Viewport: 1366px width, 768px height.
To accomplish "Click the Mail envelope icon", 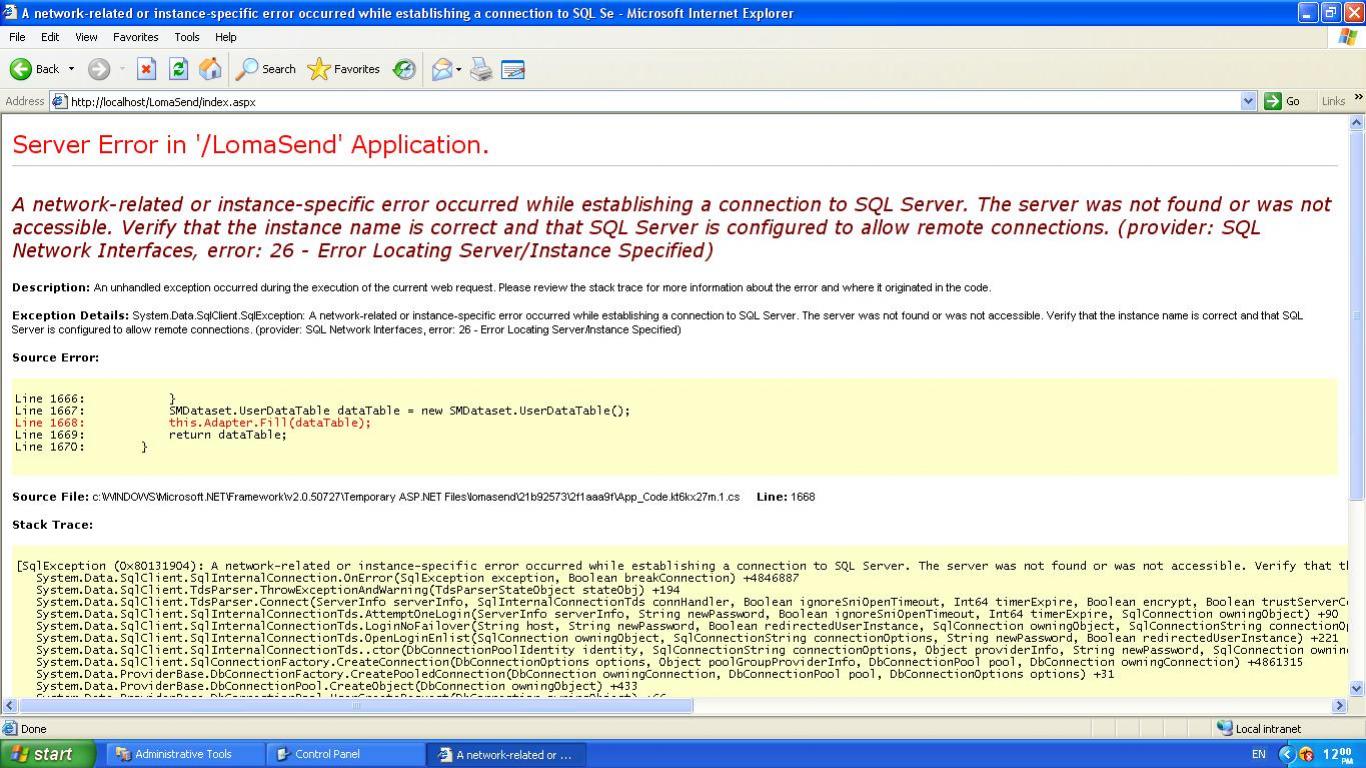I will [441, 69].
